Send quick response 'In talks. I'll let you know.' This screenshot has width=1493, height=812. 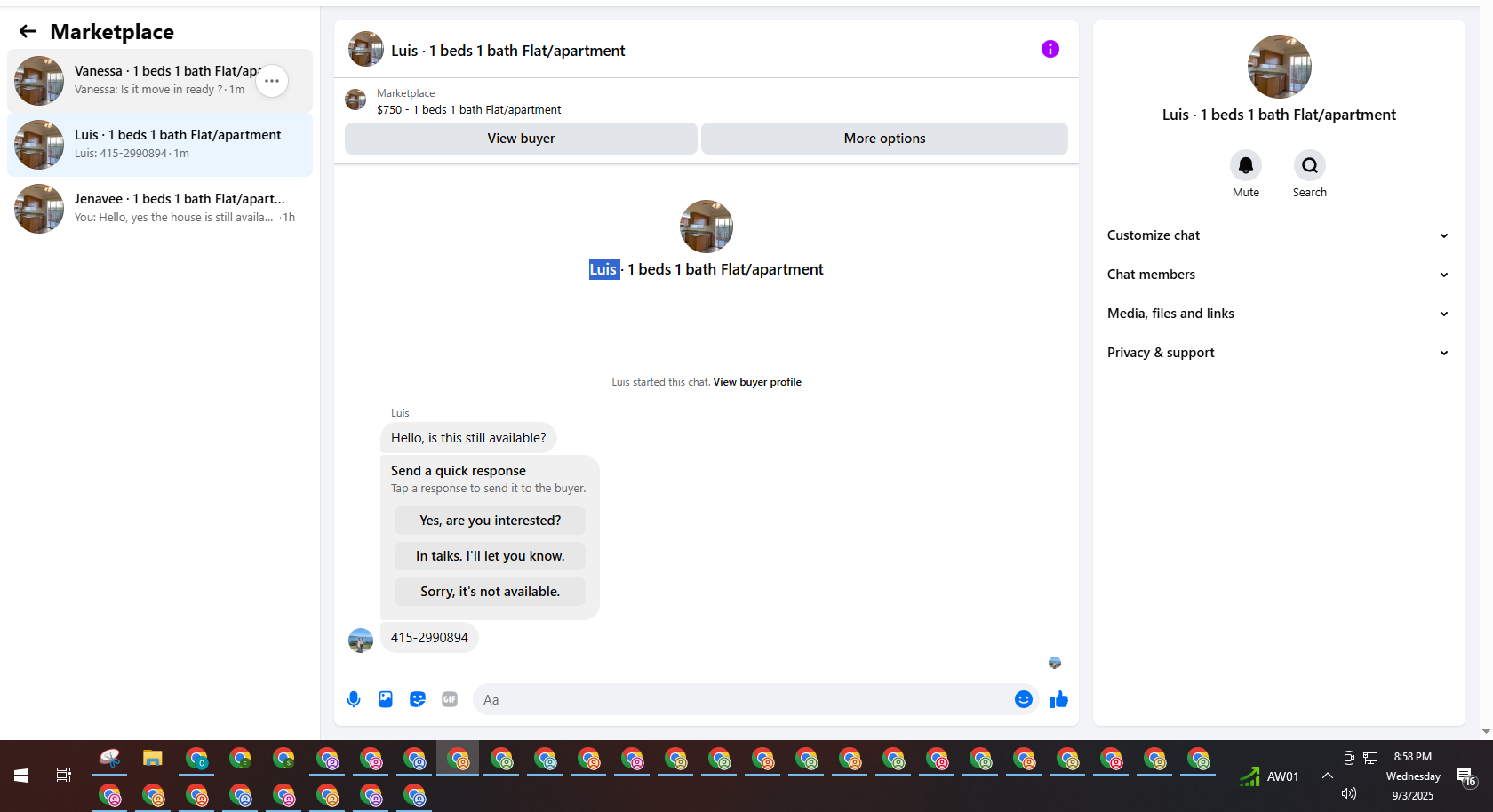(x=490, y=556)
